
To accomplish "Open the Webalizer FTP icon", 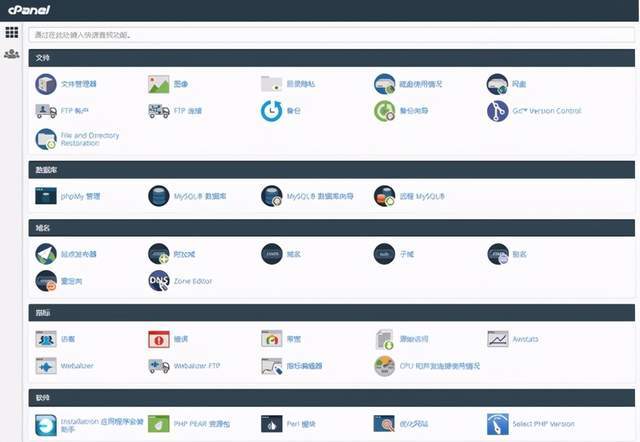I will (x=159, y=366).
